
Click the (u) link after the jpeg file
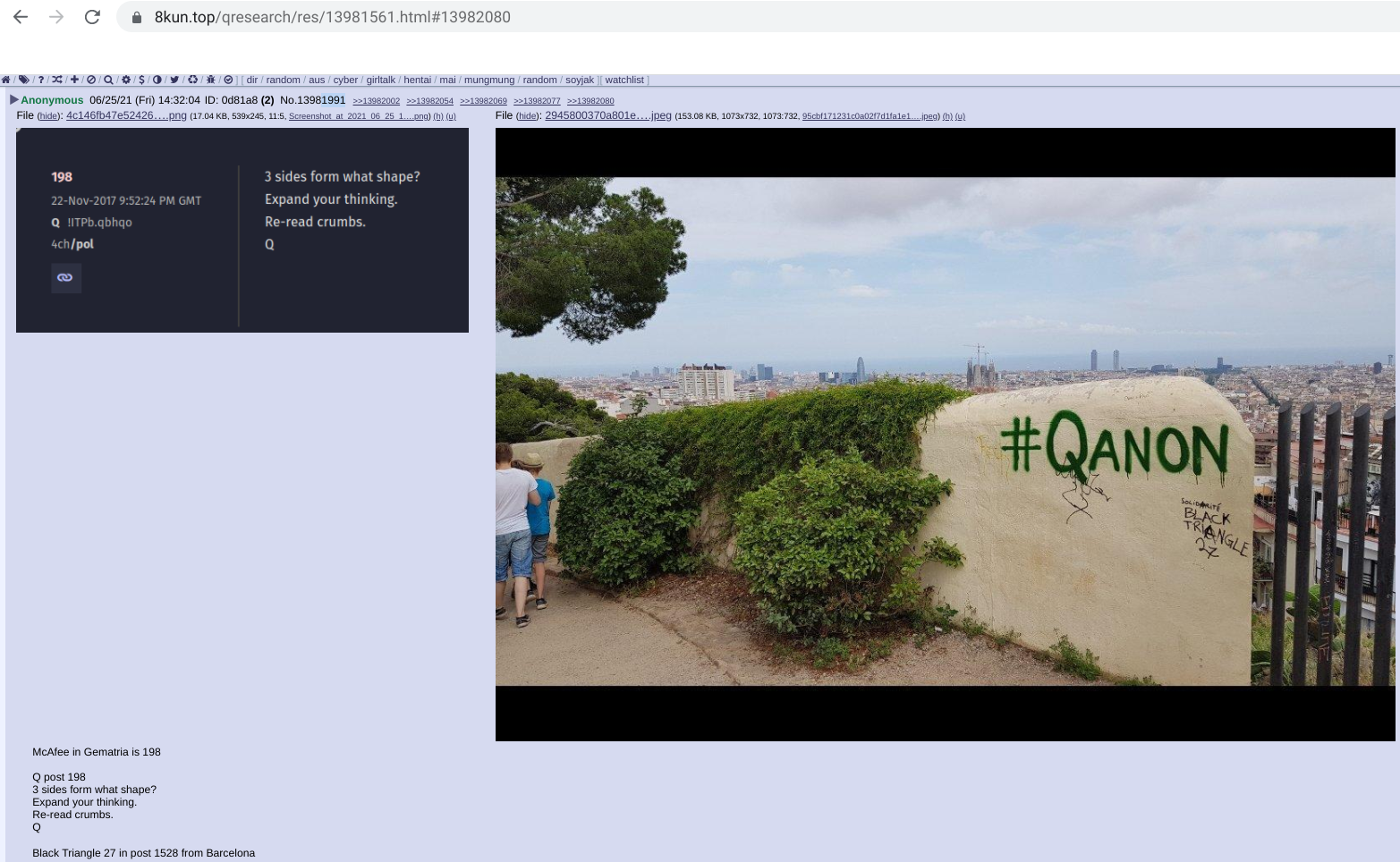(x=960, y=116)
